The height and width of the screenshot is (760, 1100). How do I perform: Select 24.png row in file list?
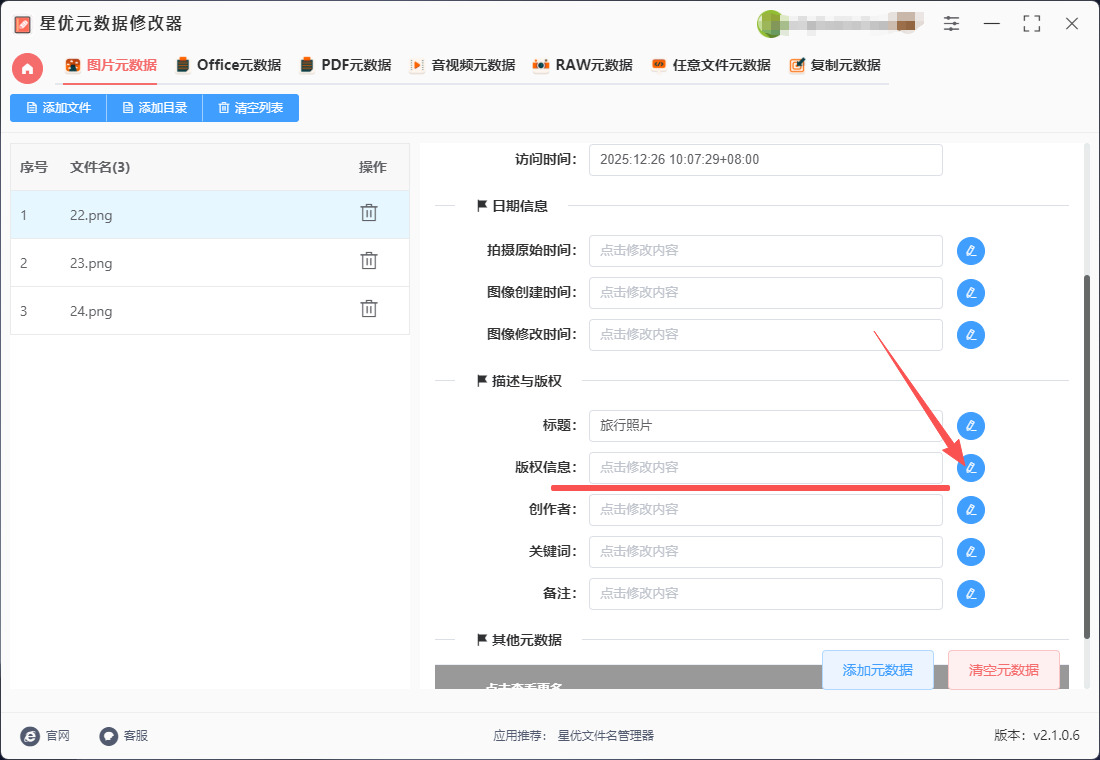pos(210,310)
